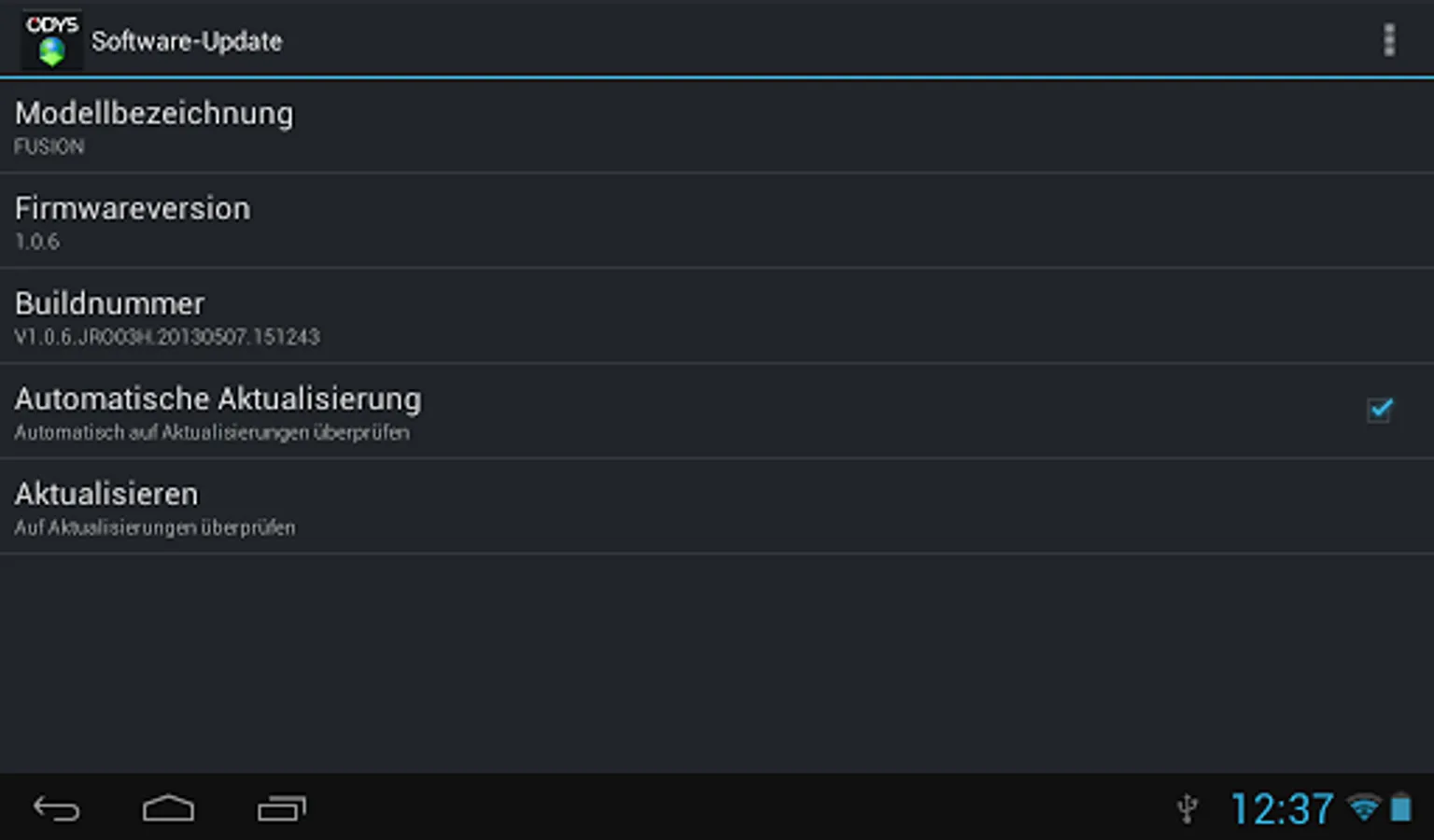Screen dimensions: 1434x840
Task: Click the 12:37 system clock
Action: (x=1282, y=808)
